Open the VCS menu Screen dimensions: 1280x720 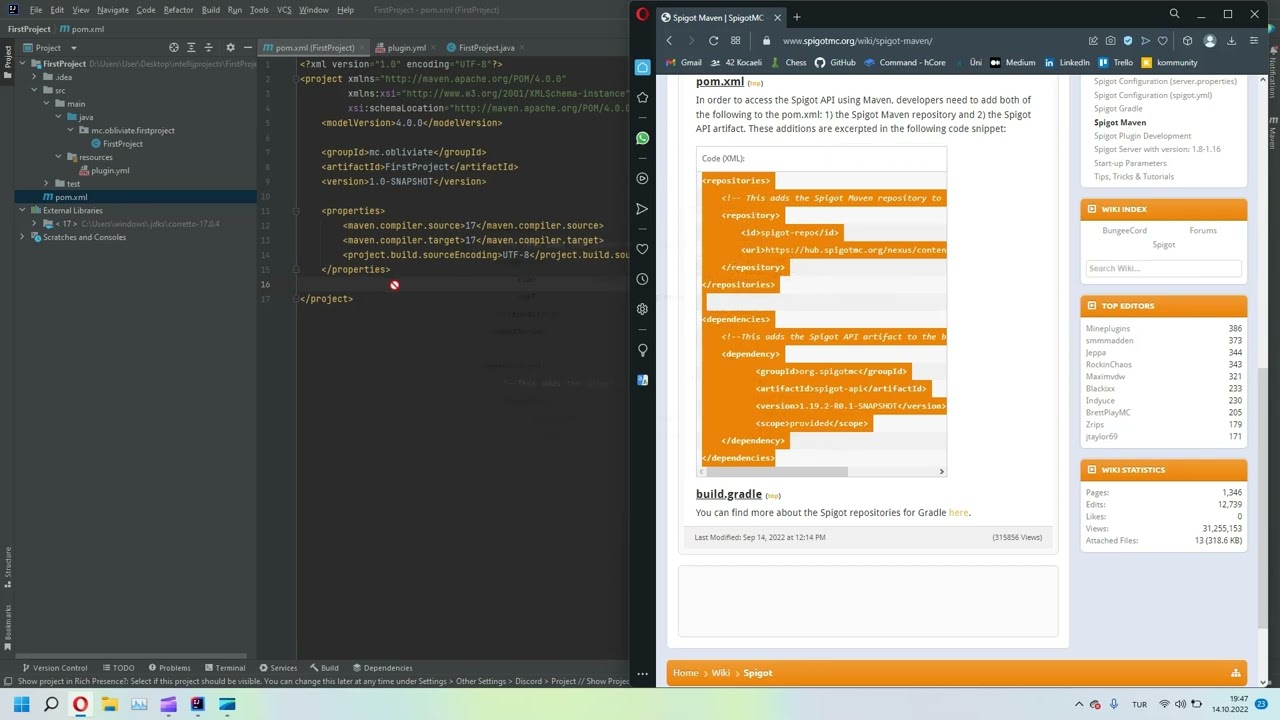point(284,10)
